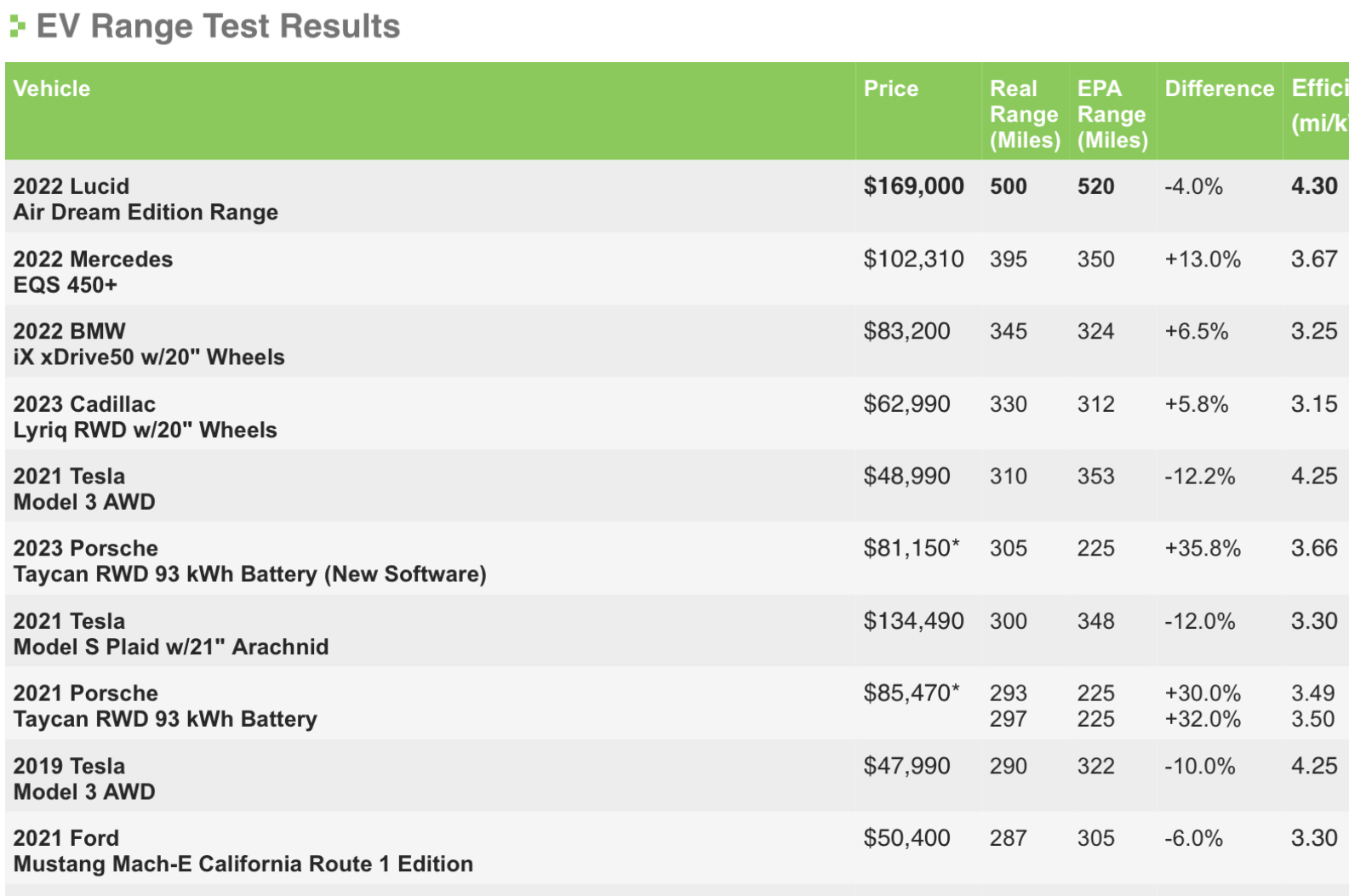This screenshot has width=1349, height=896.
Task: Click the 2023 Porsche Taycan New Software vehicle name
Action: [250, 561]
